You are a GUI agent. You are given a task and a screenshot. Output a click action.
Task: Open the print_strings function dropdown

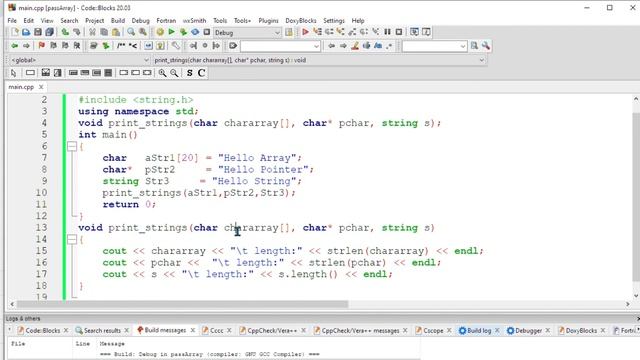(x=319, y=60)
